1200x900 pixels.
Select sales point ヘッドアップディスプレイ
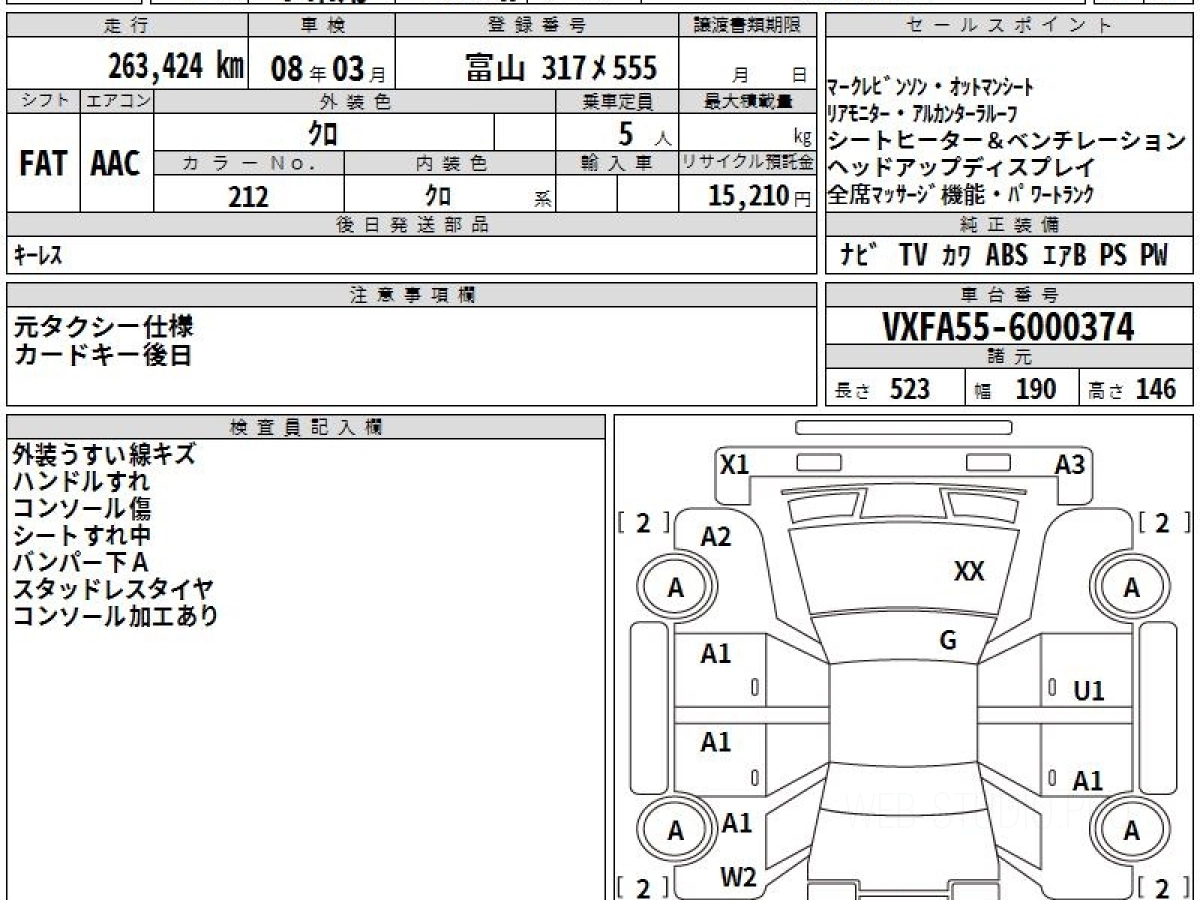pyautogui.click(x=961, y=167)
